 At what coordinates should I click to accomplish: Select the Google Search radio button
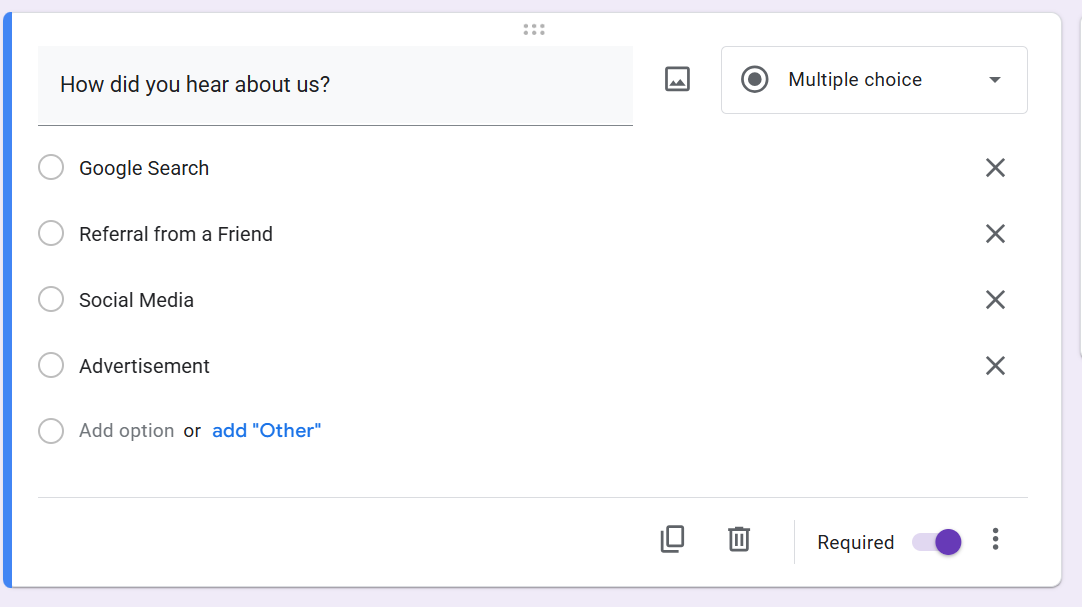click(x=51, y=167)
